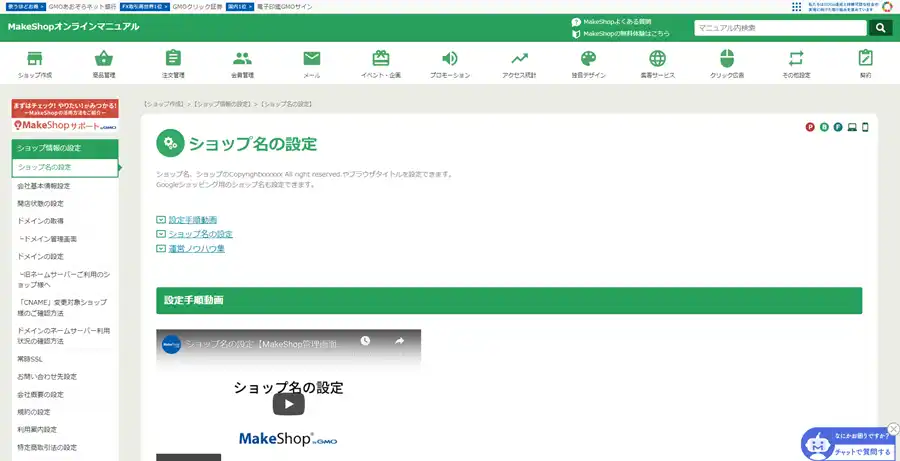This screenshot has height=461, width=900.
Task: Open 電子印鑑GMOサイン link
Action: 285,7
